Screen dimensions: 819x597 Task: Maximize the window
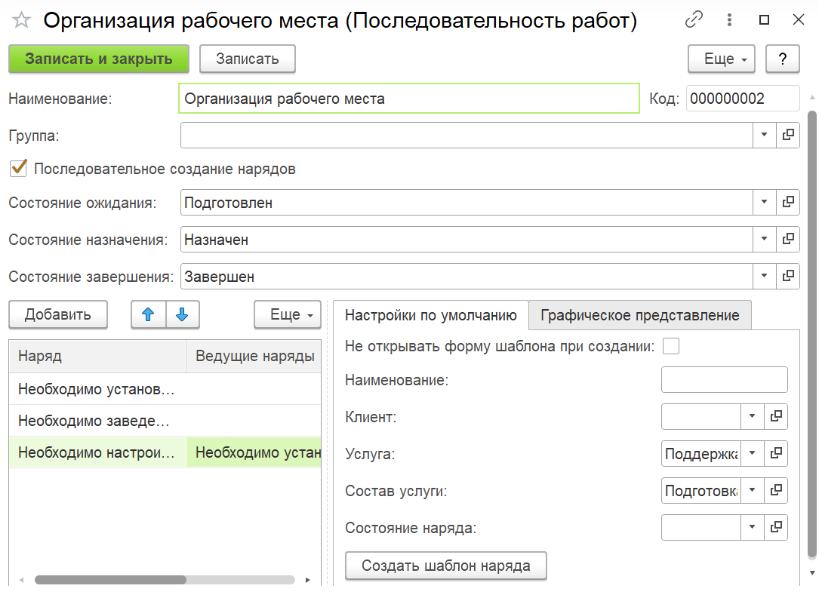pyautogui.click(x=764, y=20)
